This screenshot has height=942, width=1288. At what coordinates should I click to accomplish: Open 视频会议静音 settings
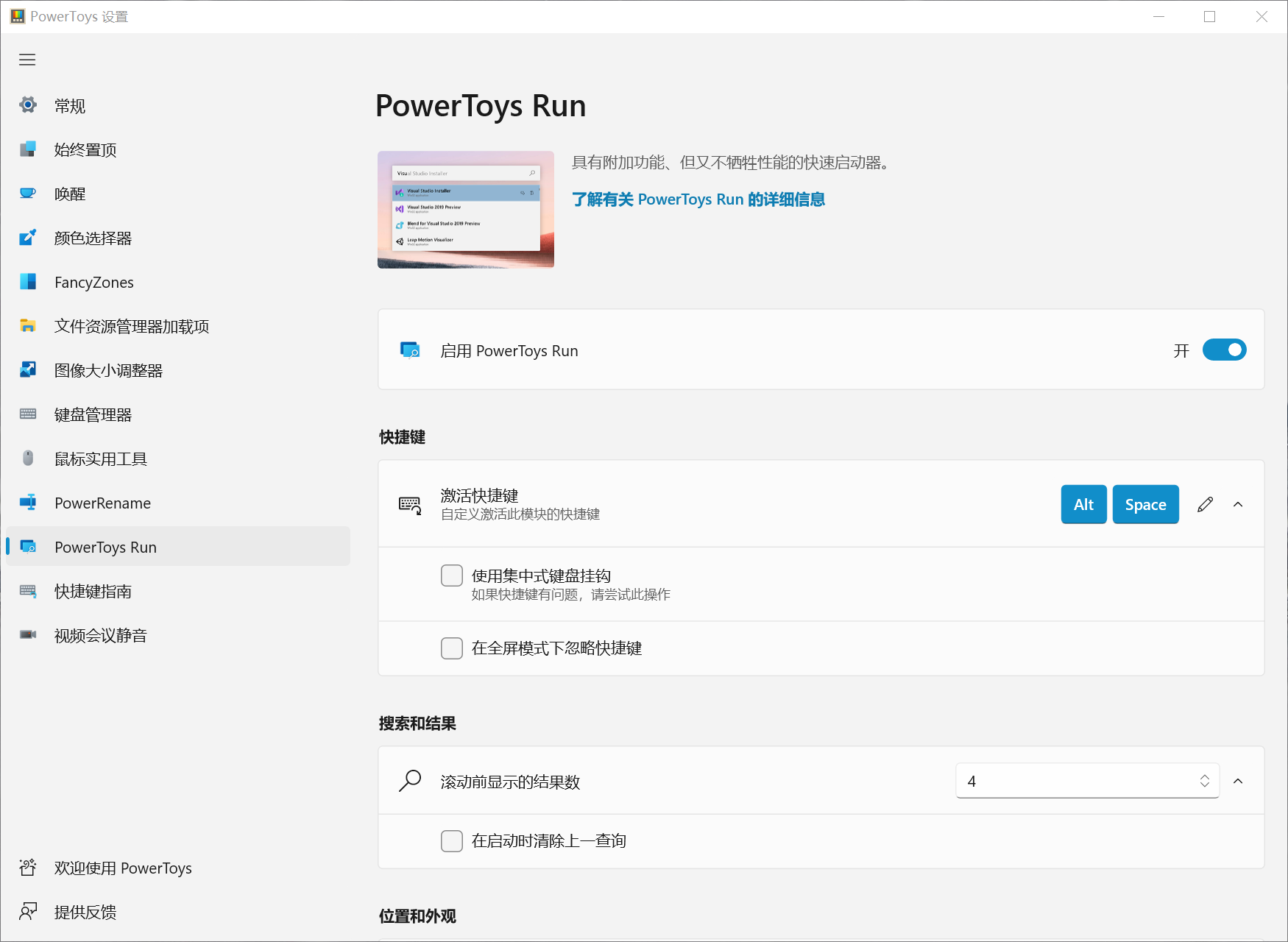pos(178,635)
